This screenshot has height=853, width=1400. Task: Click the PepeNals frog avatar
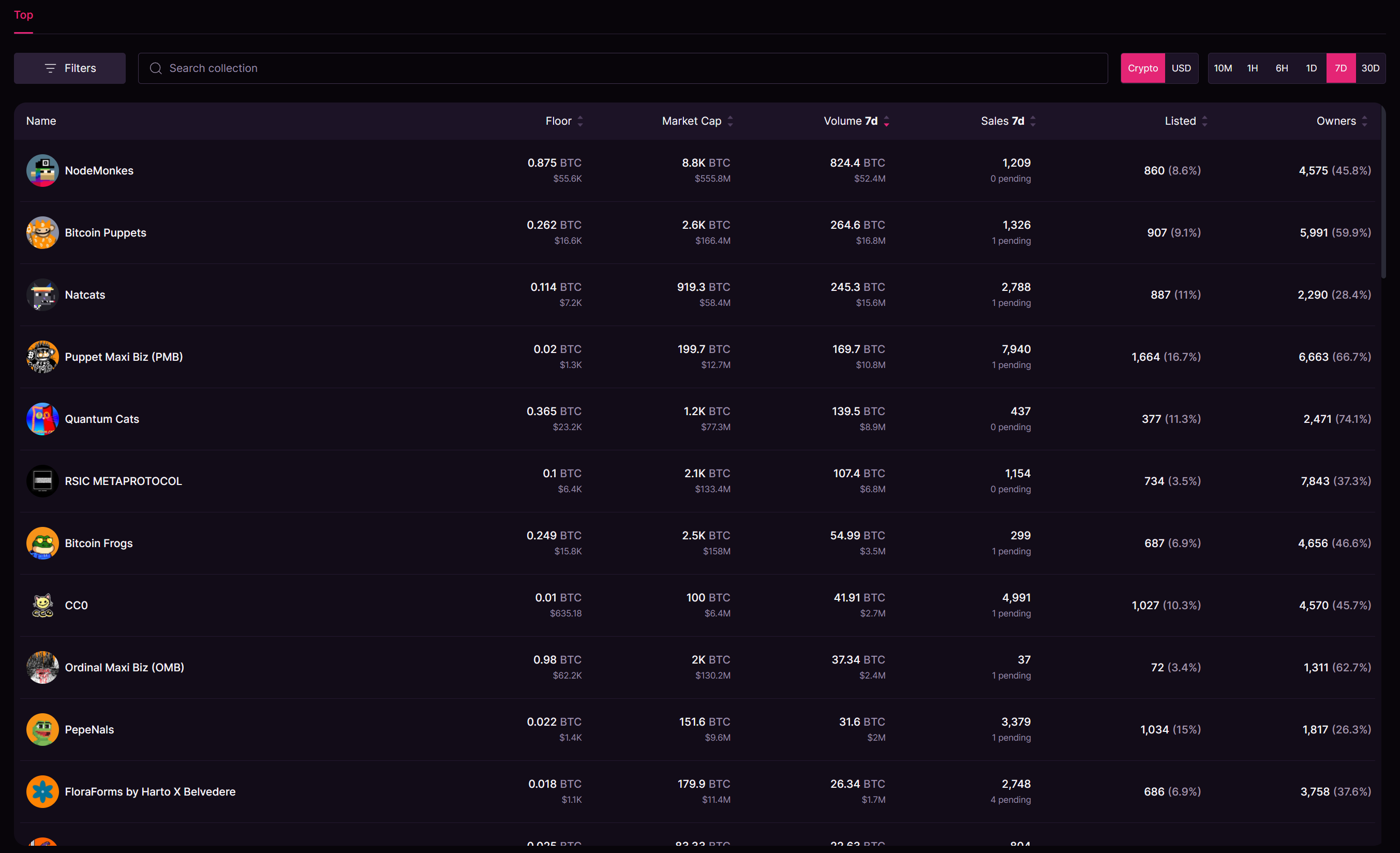click(42, 729)
